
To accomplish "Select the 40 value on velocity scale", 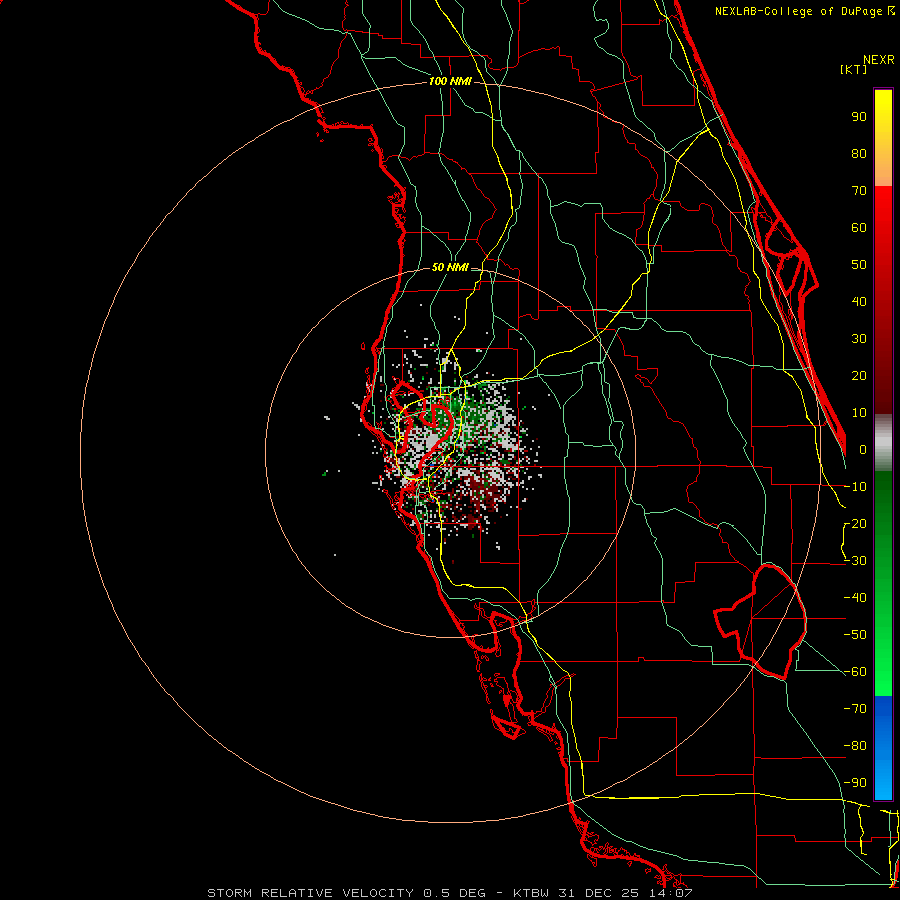I will pyautogui.click(x=859, y=302).
